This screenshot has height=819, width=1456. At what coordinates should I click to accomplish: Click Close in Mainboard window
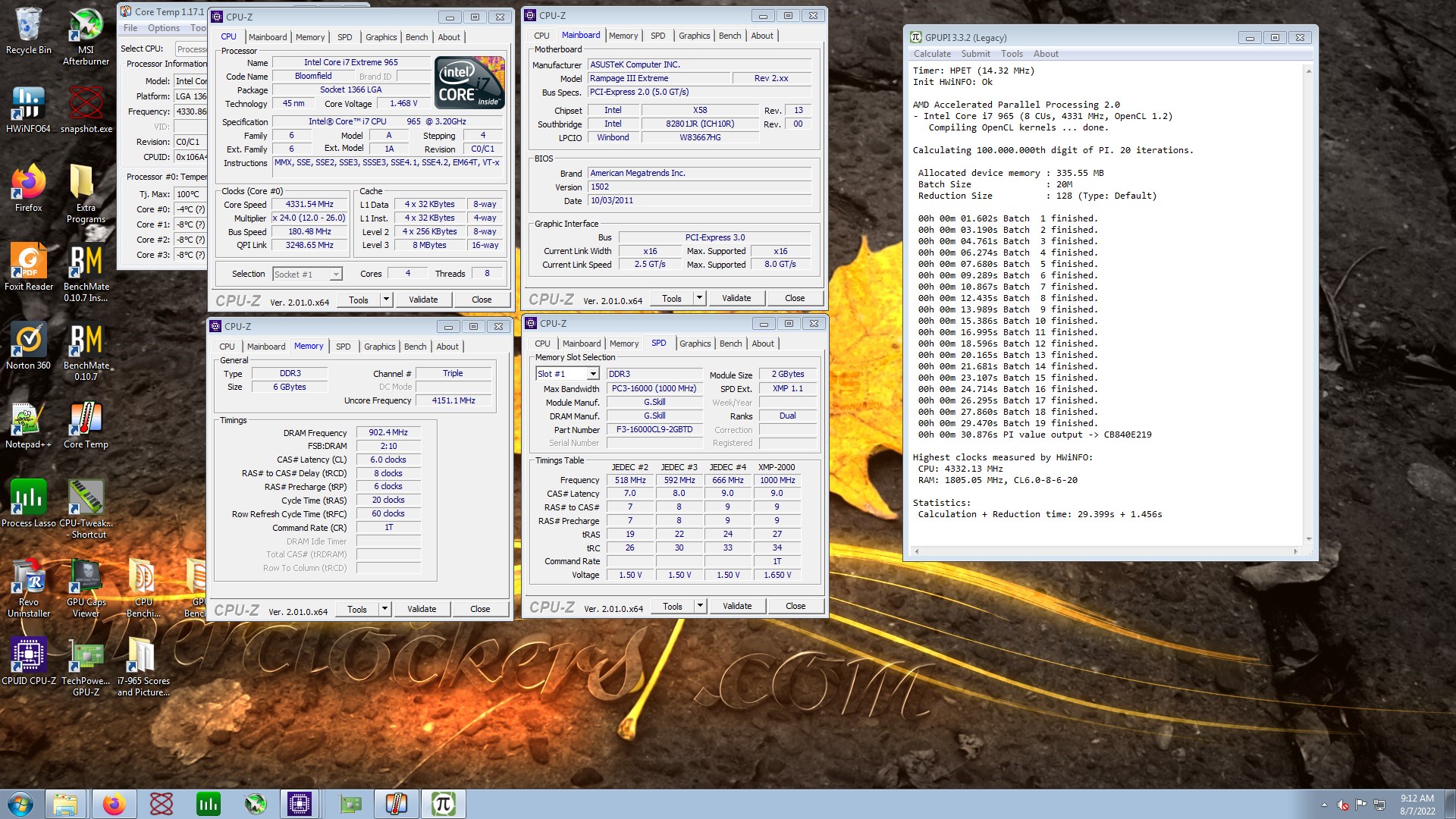[795, 298]
